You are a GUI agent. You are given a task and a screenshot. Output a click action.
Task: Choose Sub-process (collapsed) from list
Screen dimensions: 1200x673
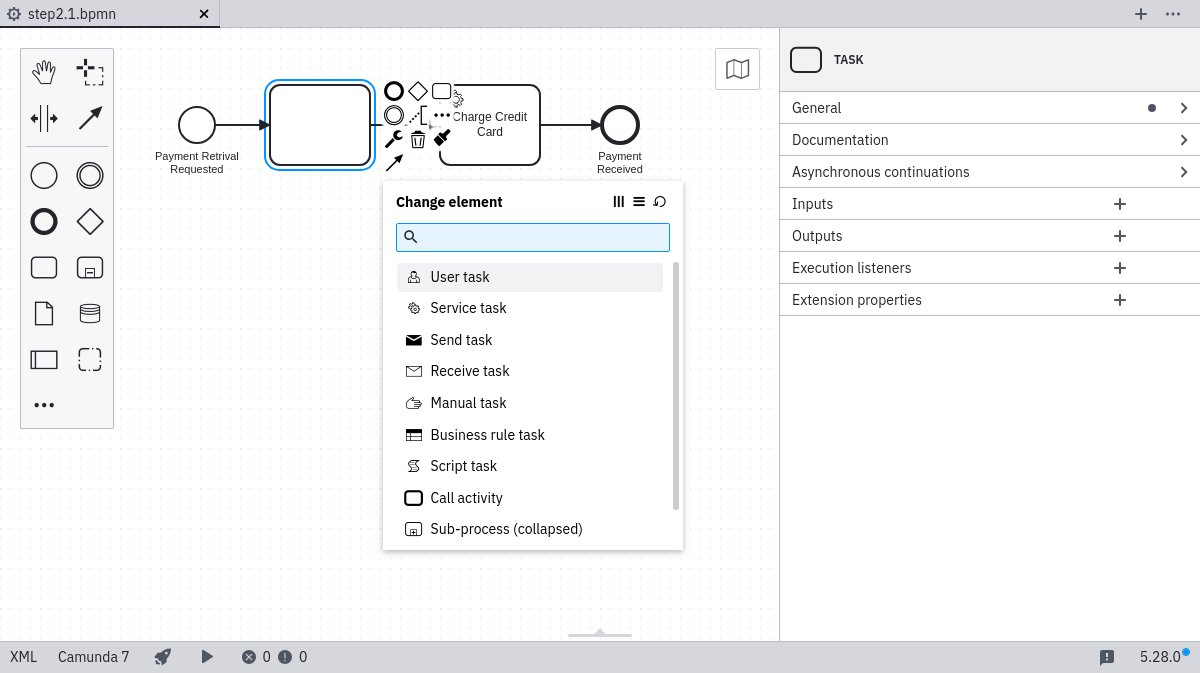[530, 529]
